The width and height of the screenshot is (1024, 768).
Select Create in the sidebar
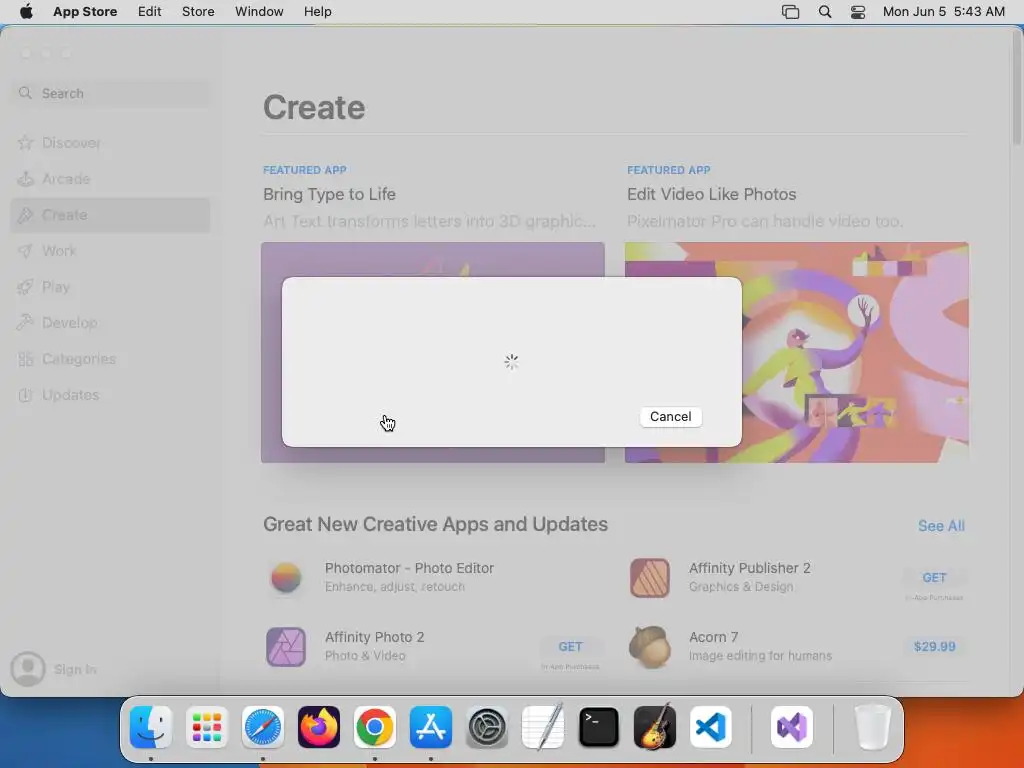click(110, 215)
